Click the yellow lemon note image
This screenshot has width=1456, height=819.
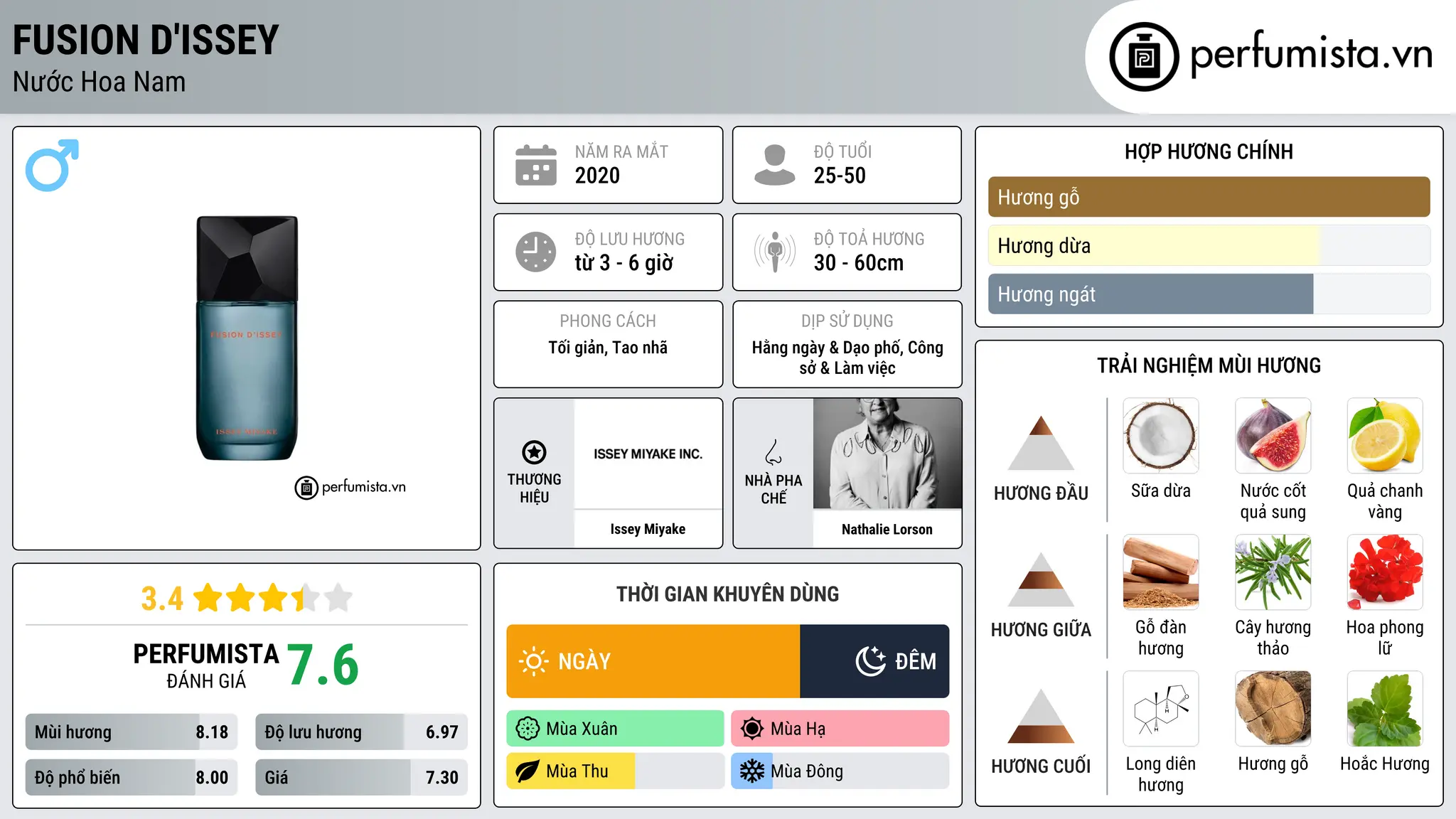[1385, 436]
